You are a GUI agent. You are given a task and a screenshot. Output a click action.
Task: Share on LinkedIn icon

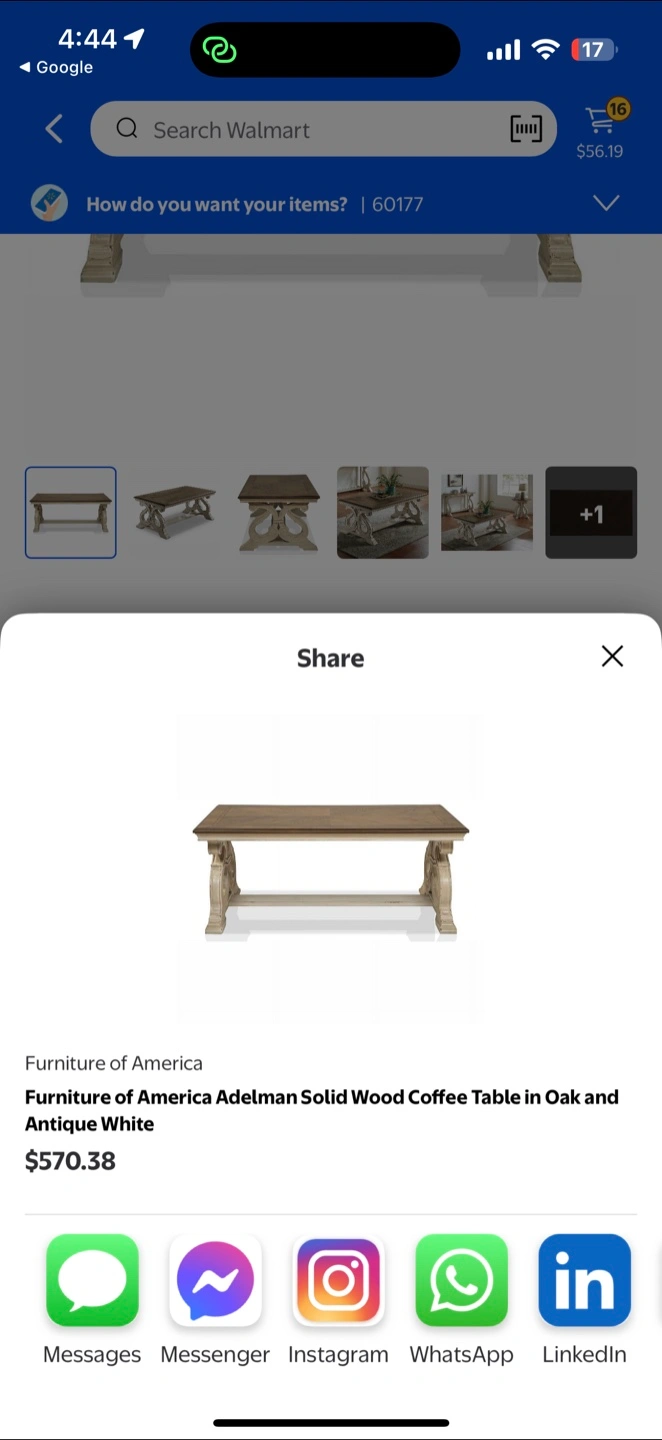pos(584,1280)
